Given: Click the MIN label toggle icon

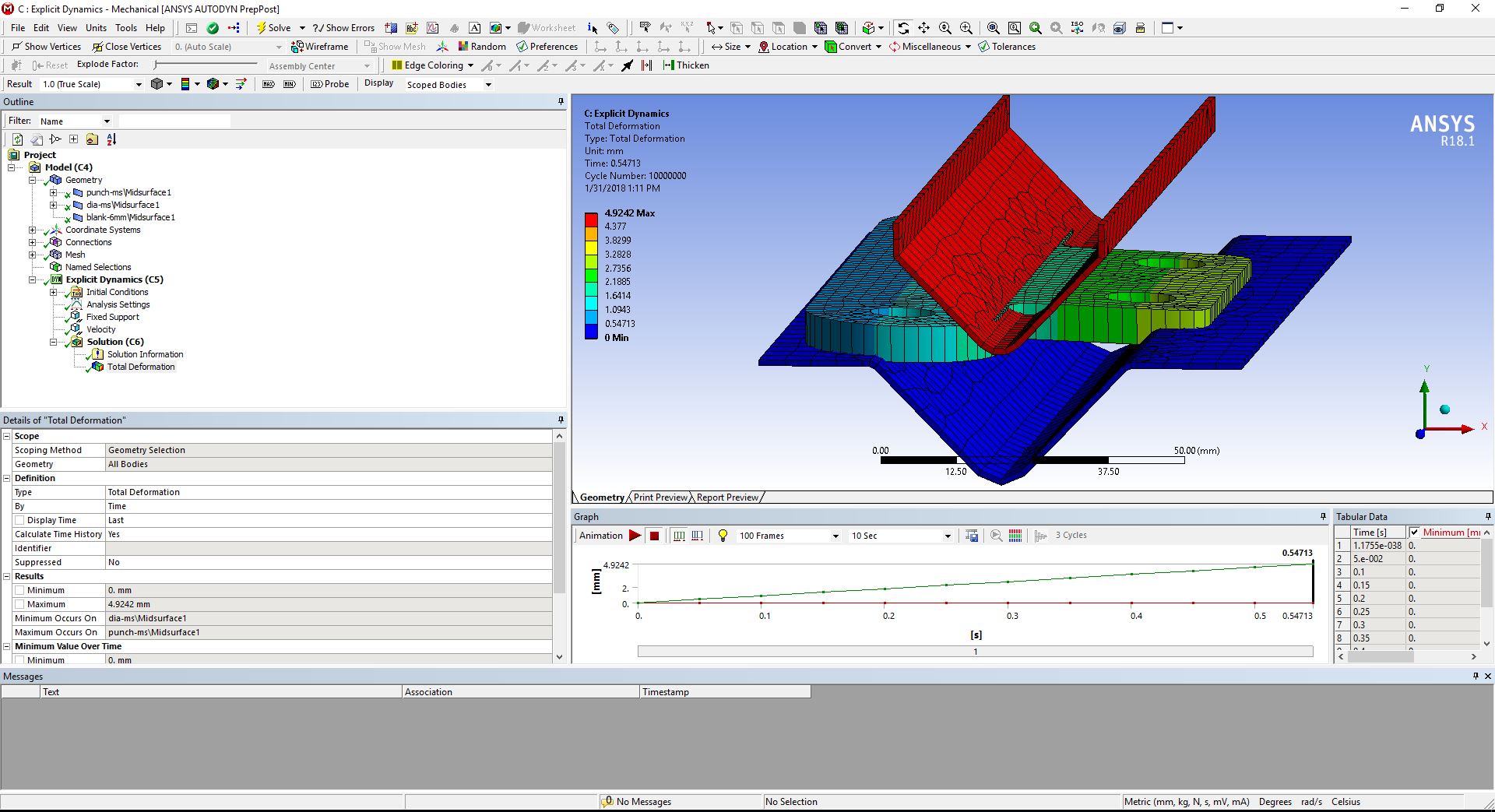Looking at the screenshot, I should pyautogui.click(x=290, y=84).
